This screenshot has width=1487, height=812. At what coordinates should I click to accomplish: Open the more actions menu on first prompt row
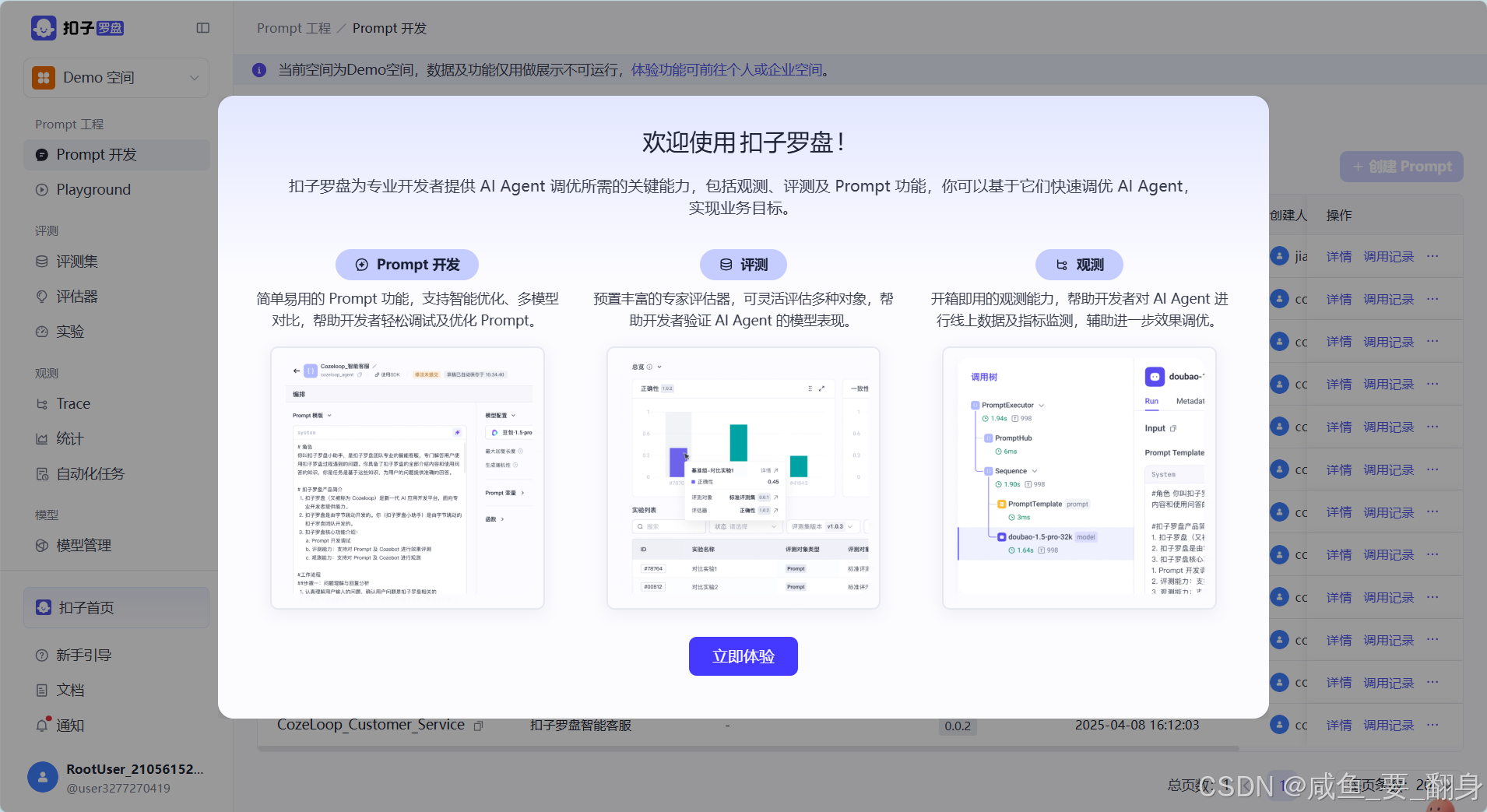tap(1433, 255)
